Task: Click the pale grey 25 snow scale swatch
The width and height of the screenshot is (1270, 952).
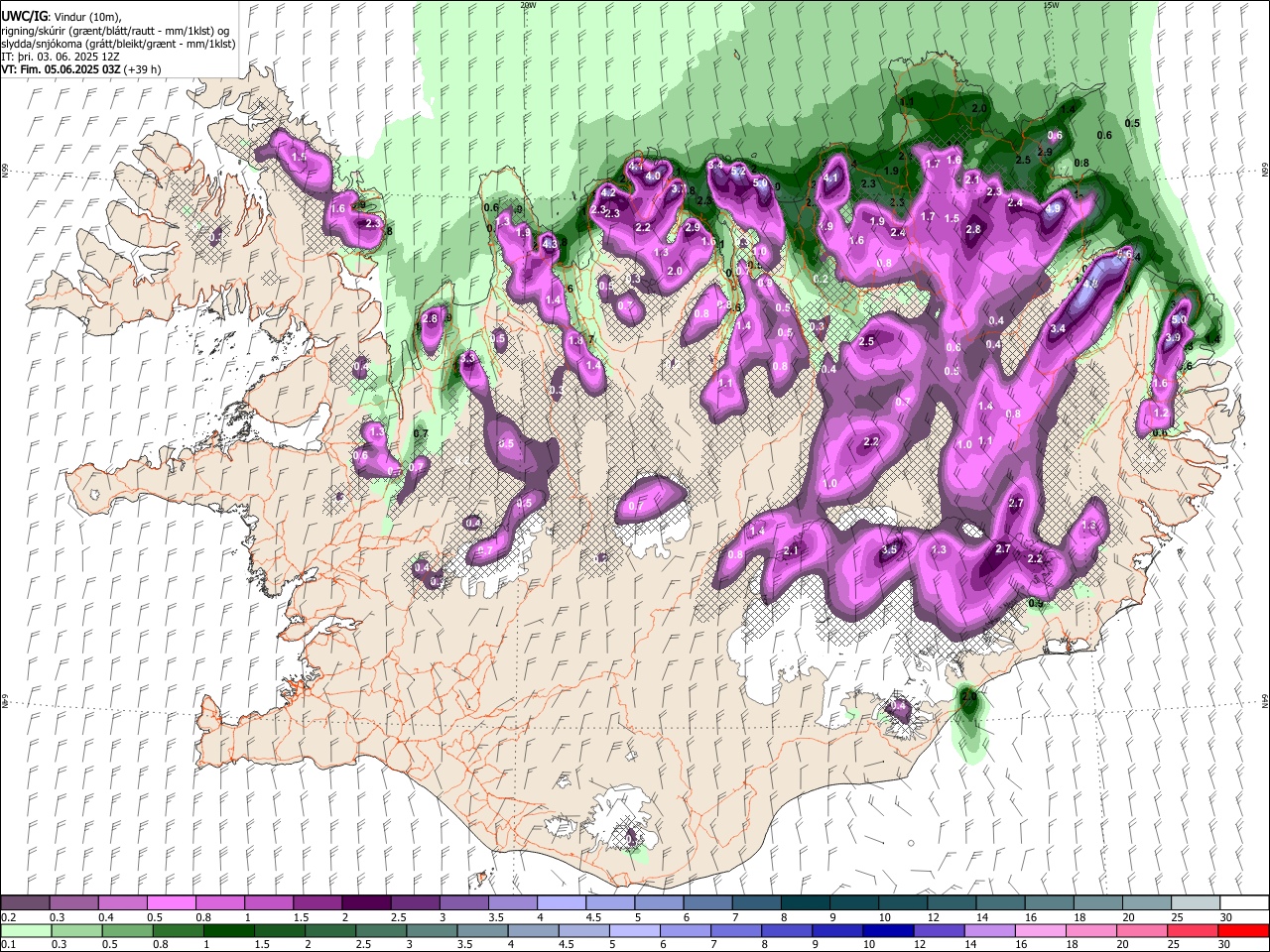Action: 1196,903
